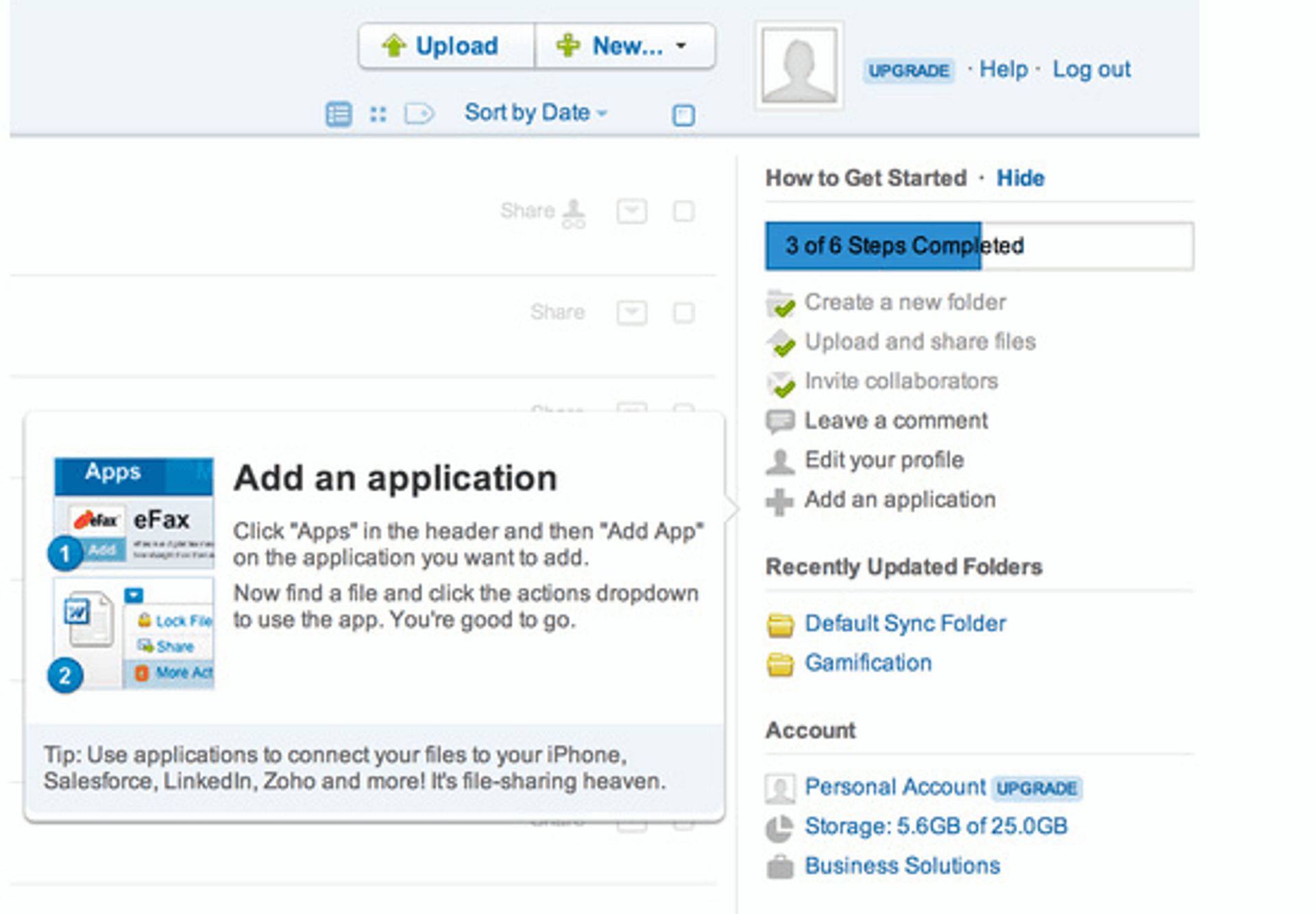
Task: Check the second file row checkbox
Action: coord(683,313)
